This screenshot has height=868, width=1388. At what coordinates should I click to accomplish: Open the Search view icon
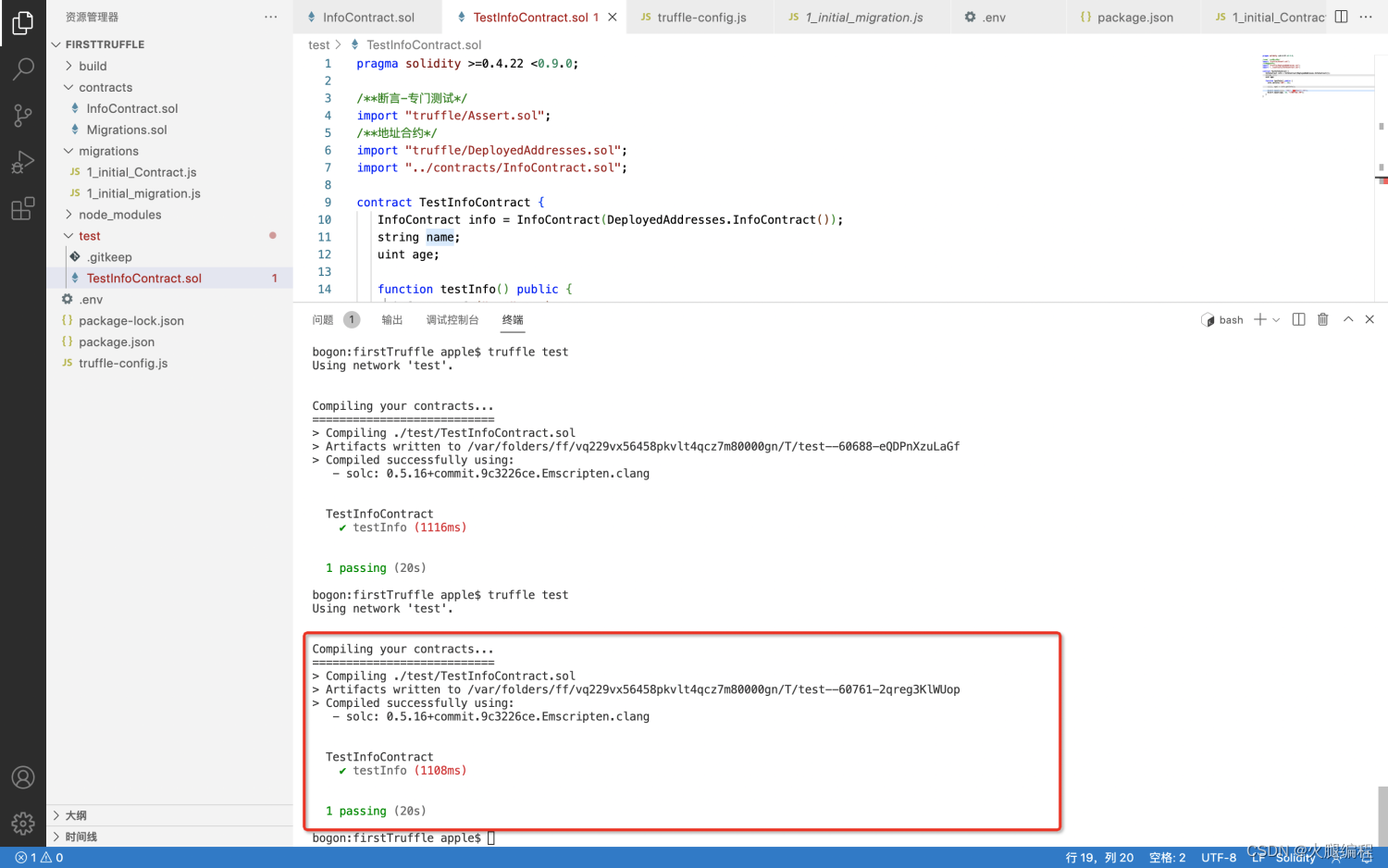pyautogui.click(x=23, y=68)
